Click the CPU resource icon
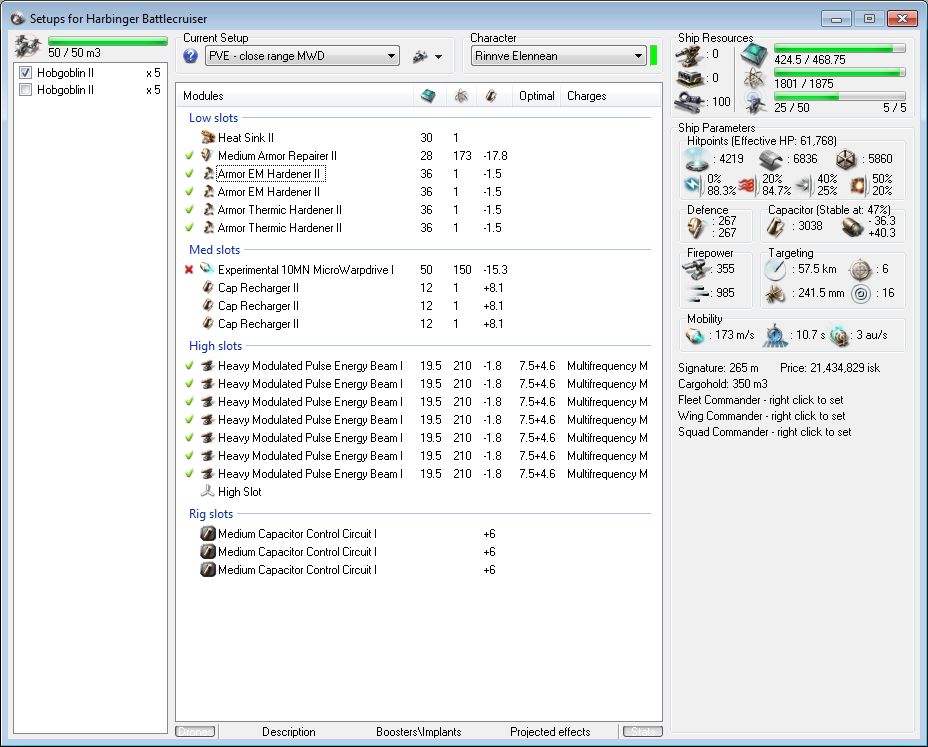The image size is (928, 747). pos(754,54)
